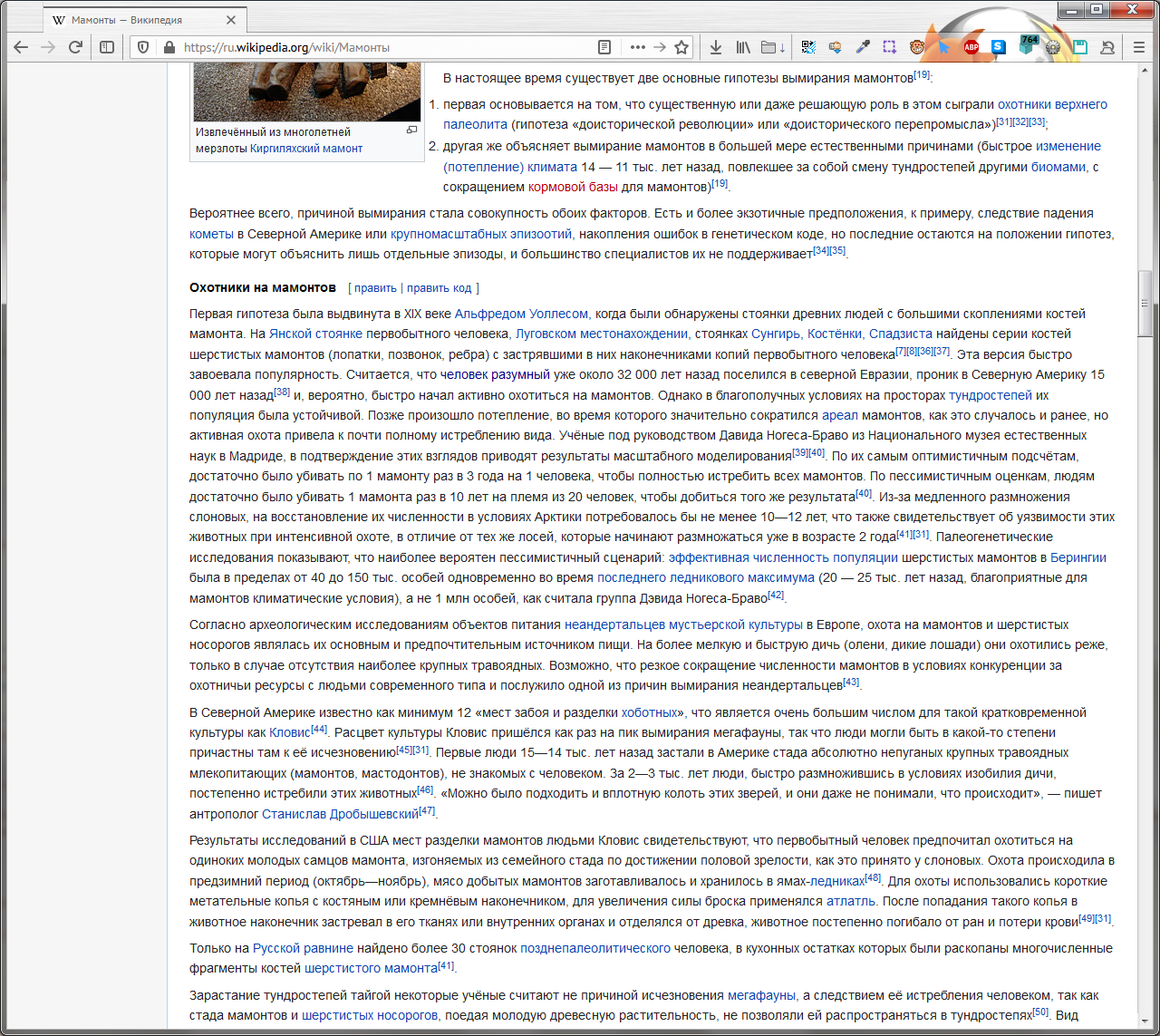1160x1036 pixels.
Task: Open the ледниках link
Action: pyautogui.click(x=837, y=881)
